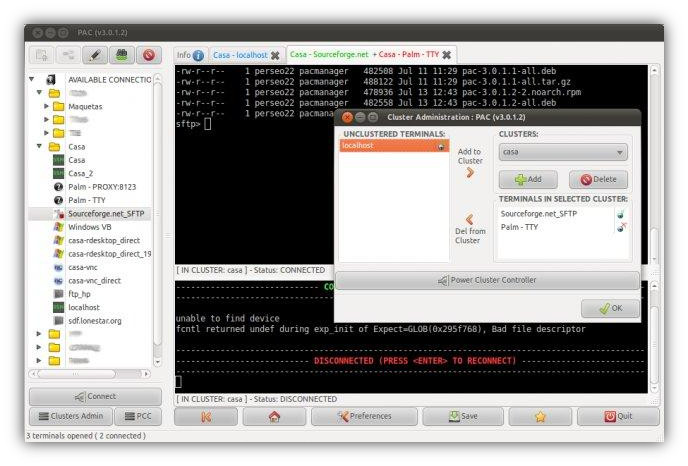The image size is (688, 466).
Task: Click the sftp> prompt in upper terminal
Action: 188,124
